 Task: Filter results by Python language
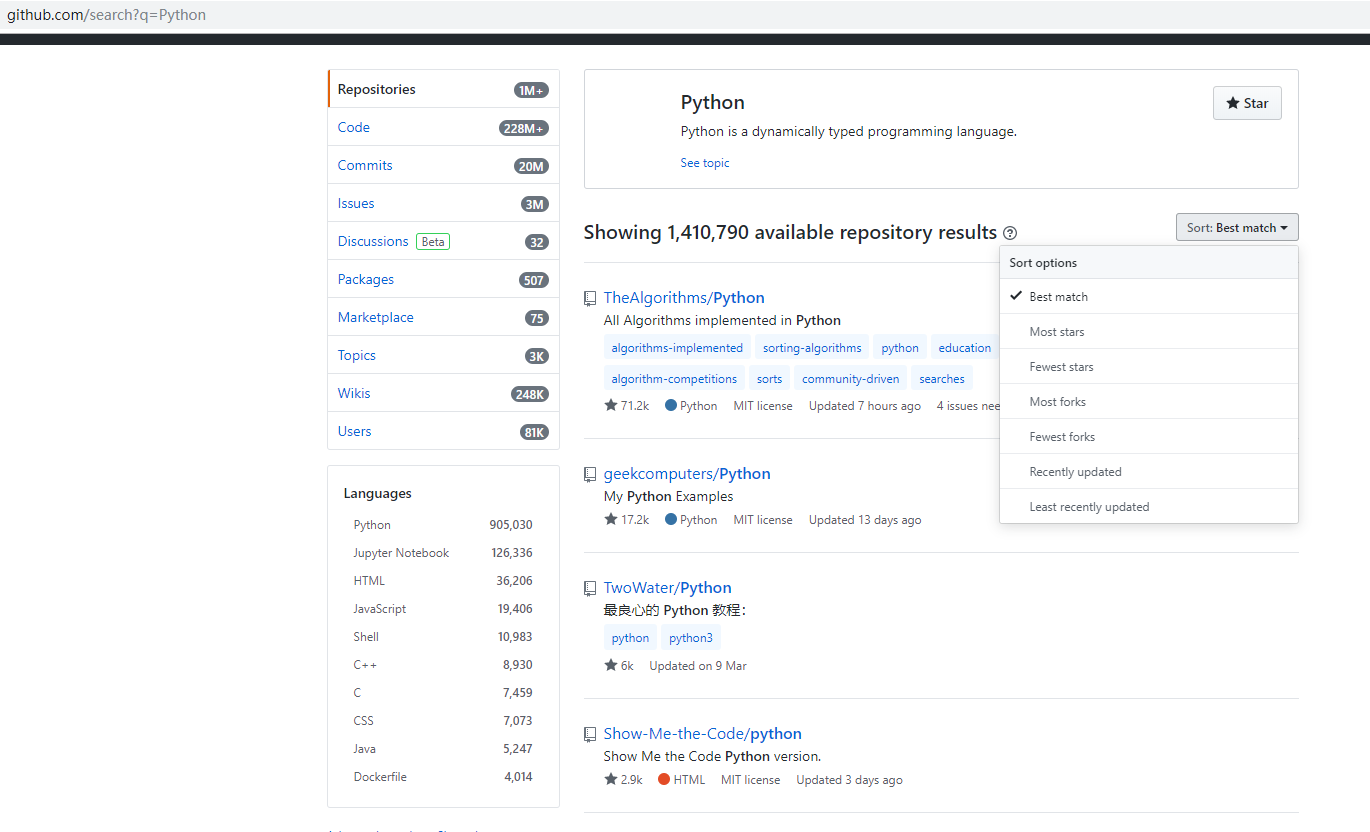[x=443, y=525]
